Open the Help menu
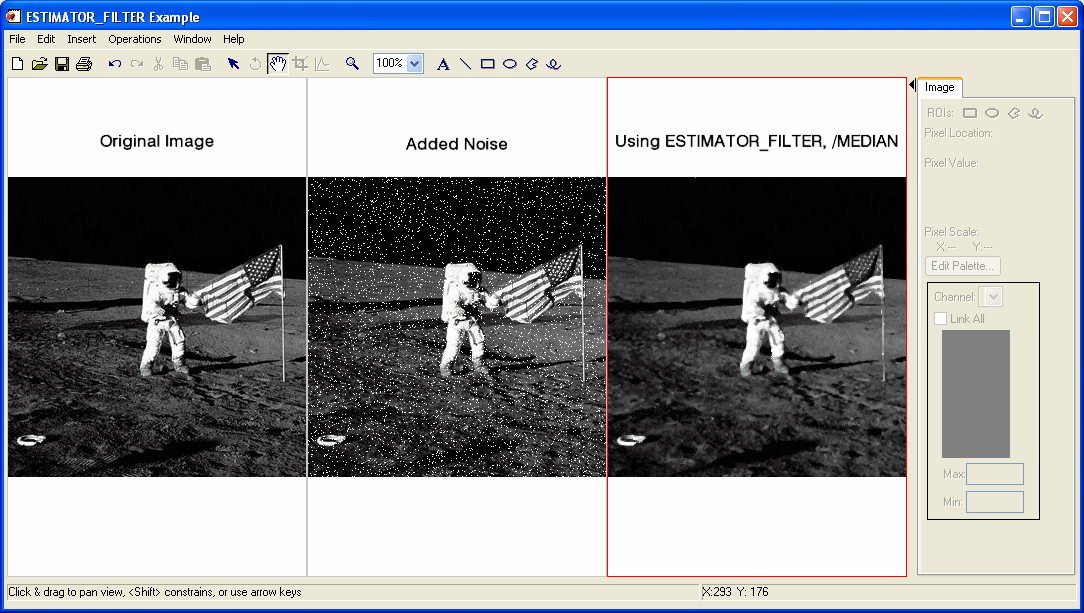 [234, 39]
